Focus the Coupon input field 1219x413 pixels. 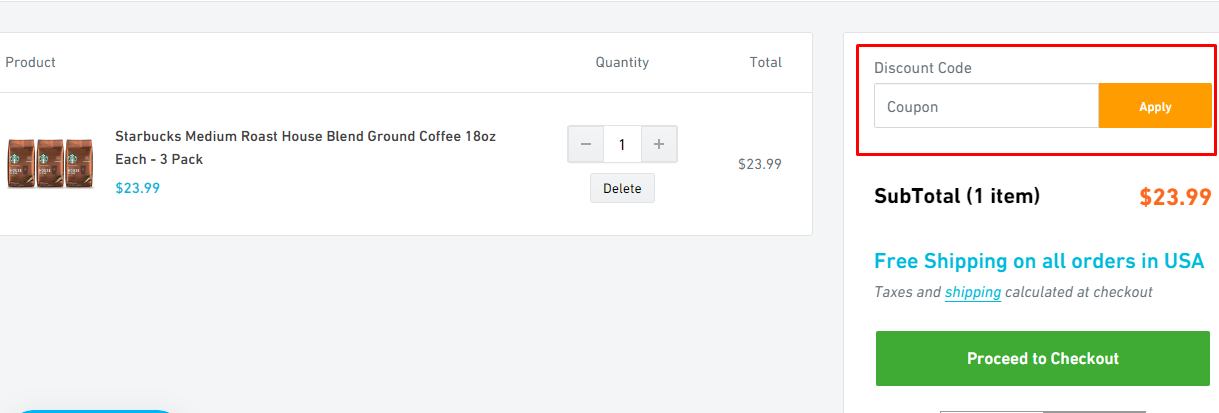pos(986,106)
